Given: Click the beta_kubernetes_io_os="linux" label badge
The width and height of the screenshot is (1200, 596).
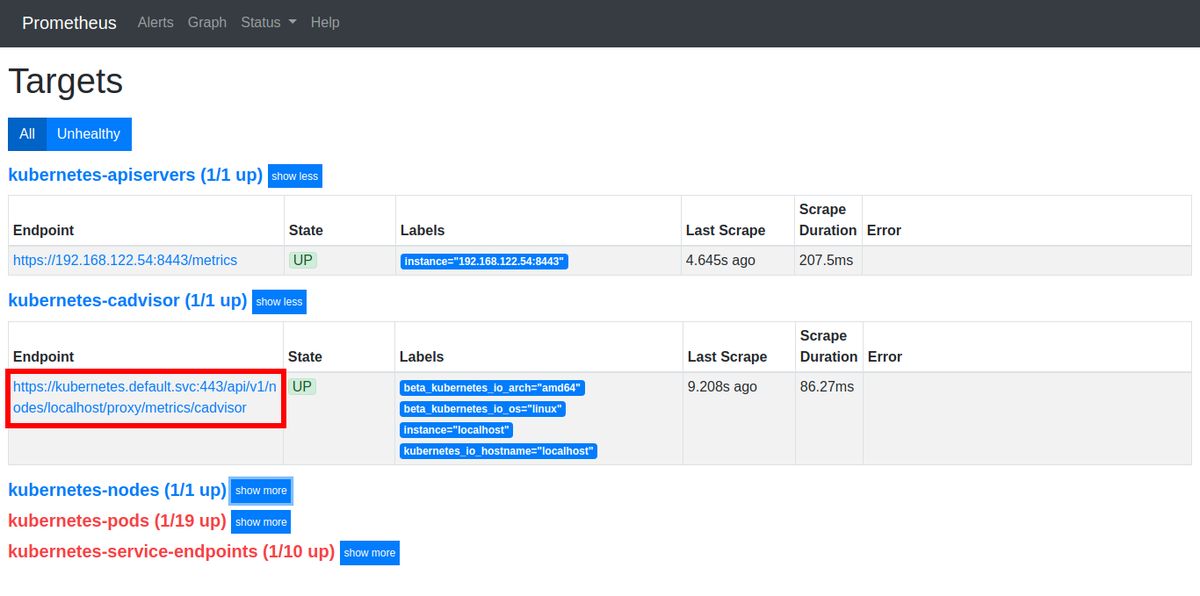Looking at the screenshot, I should (x=483, y=409).
